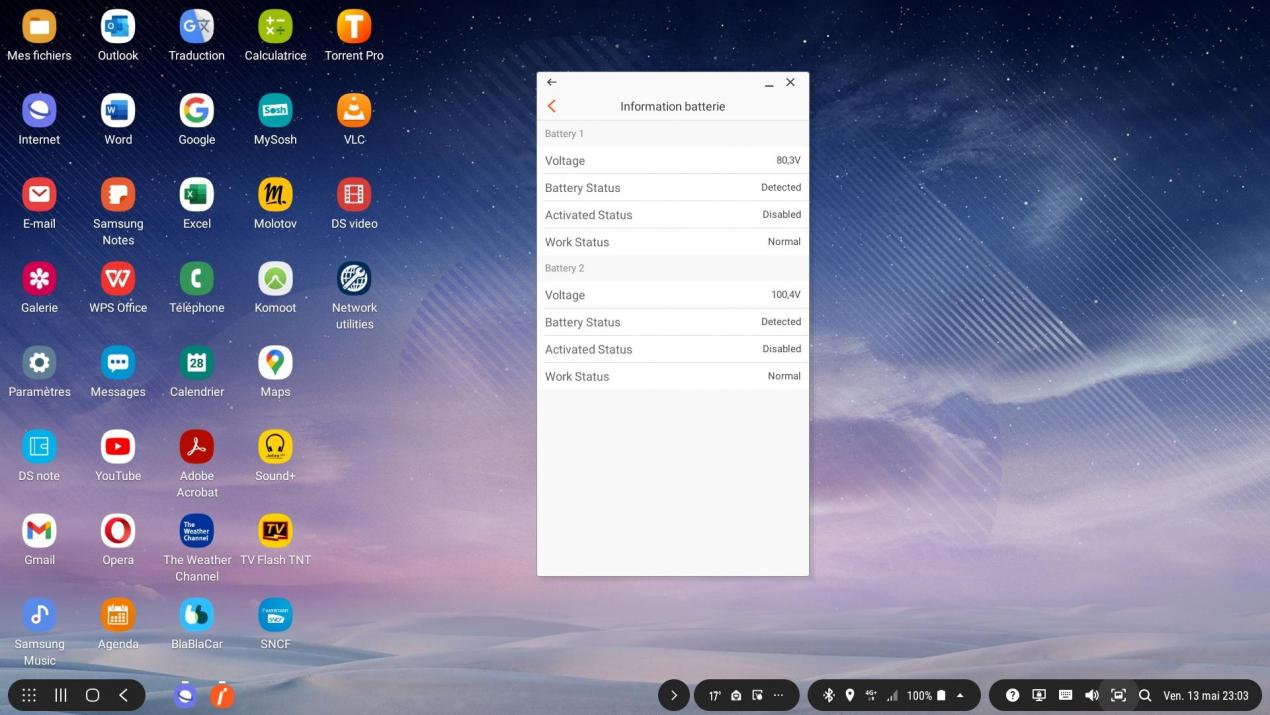Screen dimensions: 1270x715
Task: Switch to the orange running app in taskbar
Action: click(222, 695)
